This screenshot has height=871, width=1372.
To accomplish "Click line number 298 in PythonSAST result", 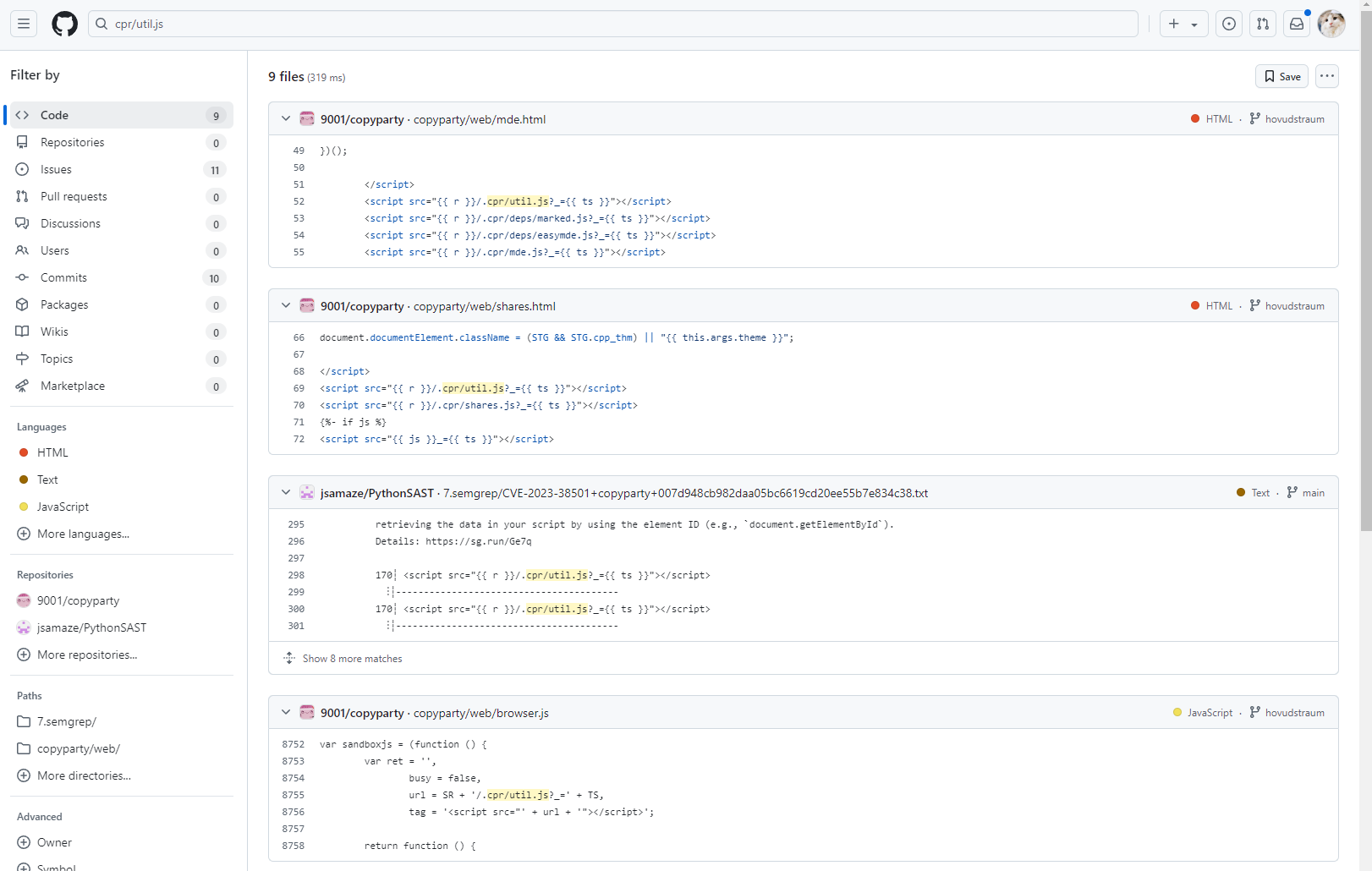I will click(x=296, y=575).
